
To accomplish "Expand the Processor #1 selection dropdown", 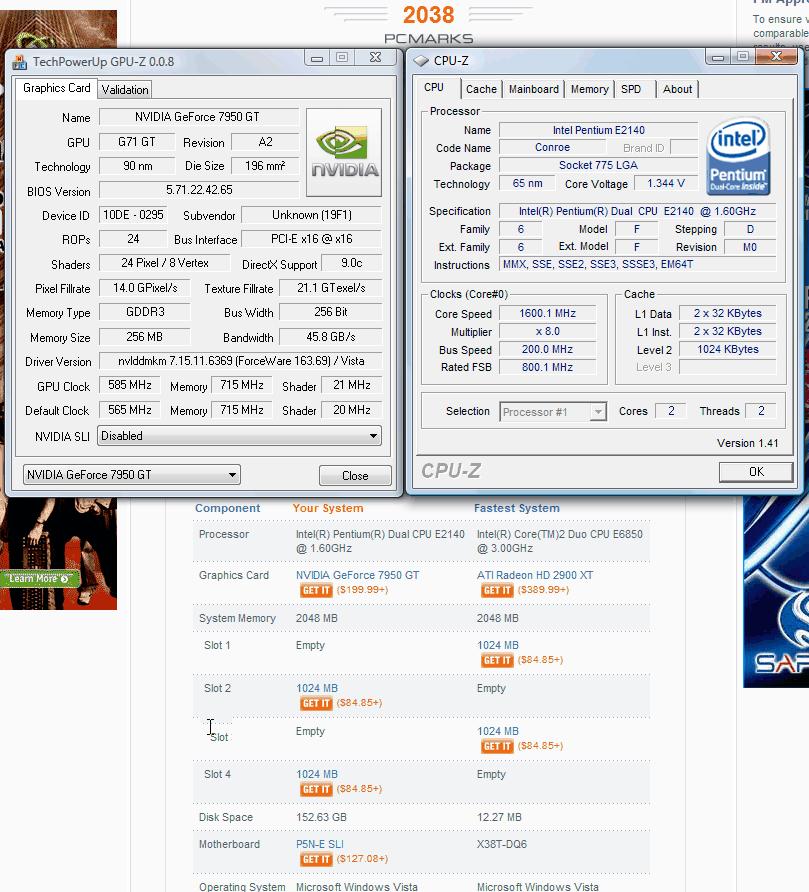I will pyautogui.click(x=553, y=411).
